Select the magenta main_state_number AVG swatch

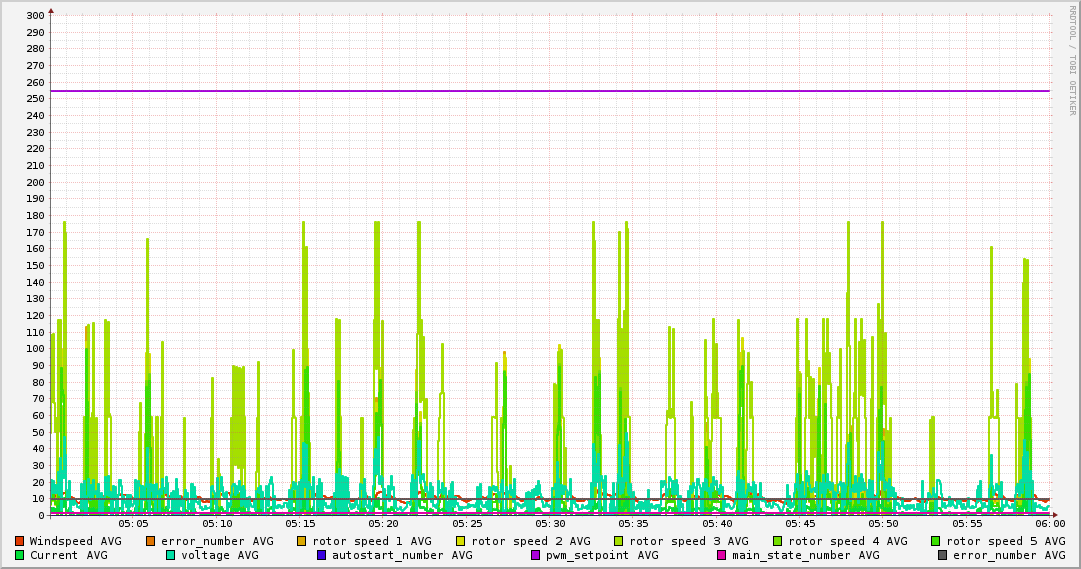[x=722, y=555]
